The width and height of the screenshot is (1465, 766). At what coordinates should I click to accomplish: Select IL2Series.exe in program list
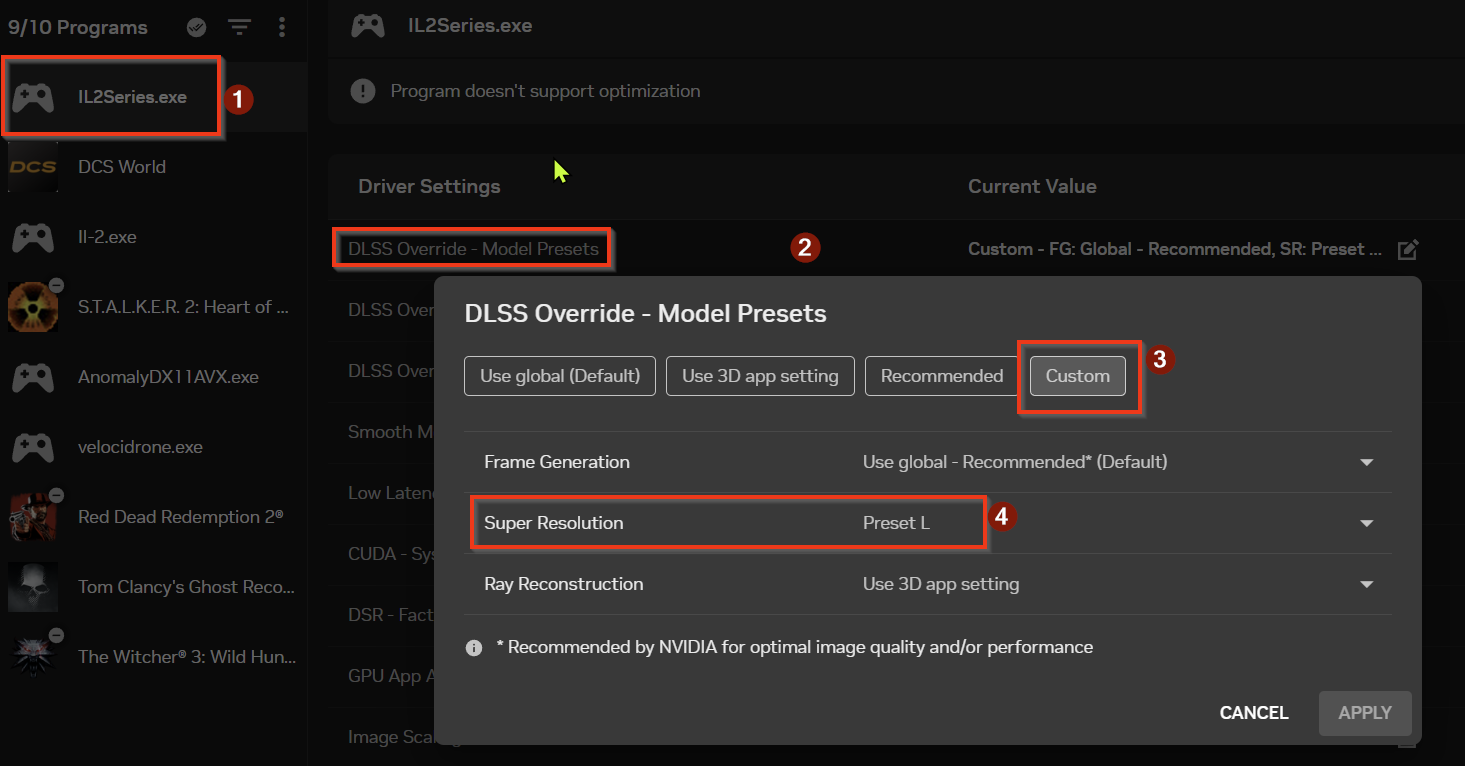pos(154,97)
